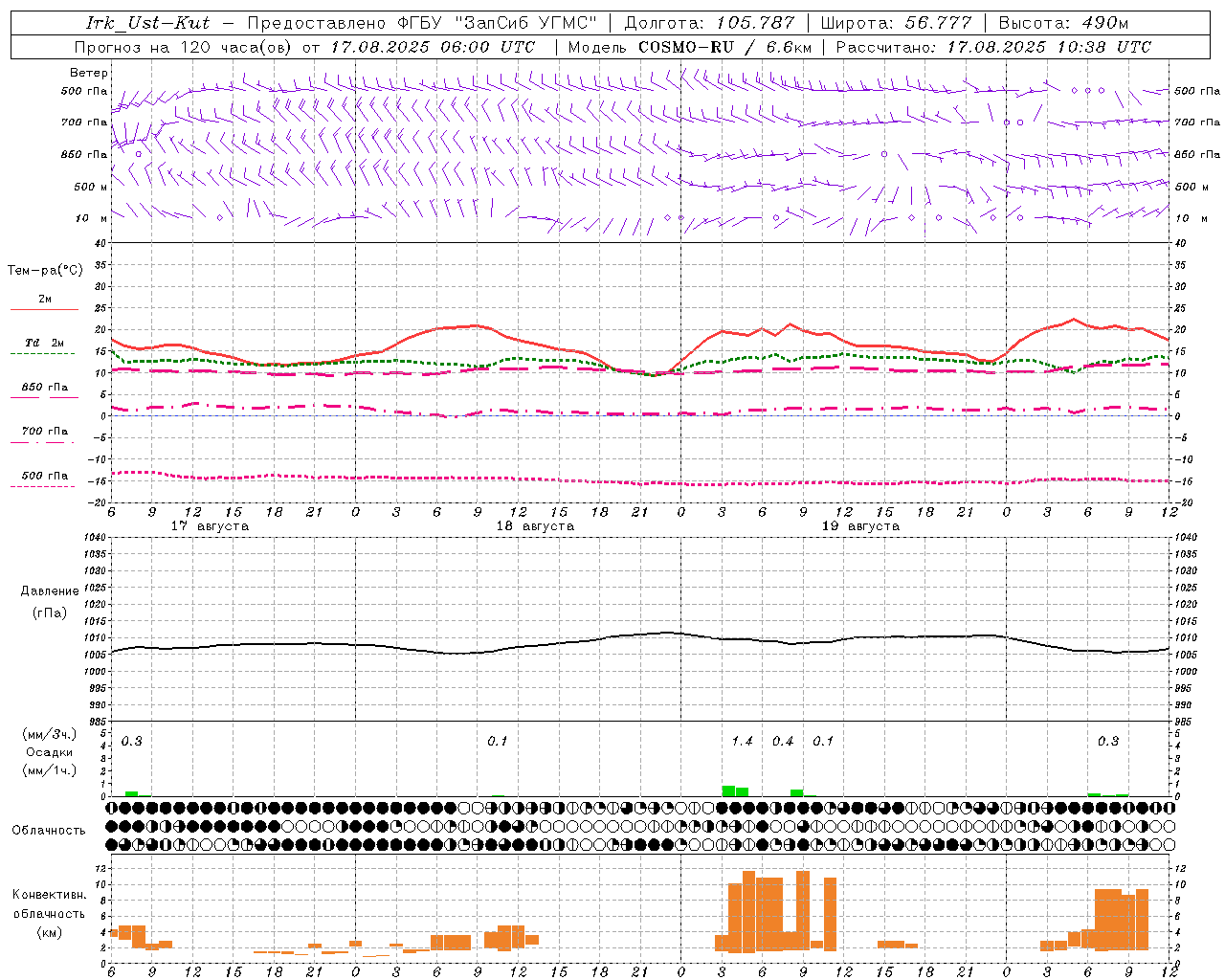Click the 19 августа date label
Image resolution: width=1225 pixels, height=980 pixels.
860,526
